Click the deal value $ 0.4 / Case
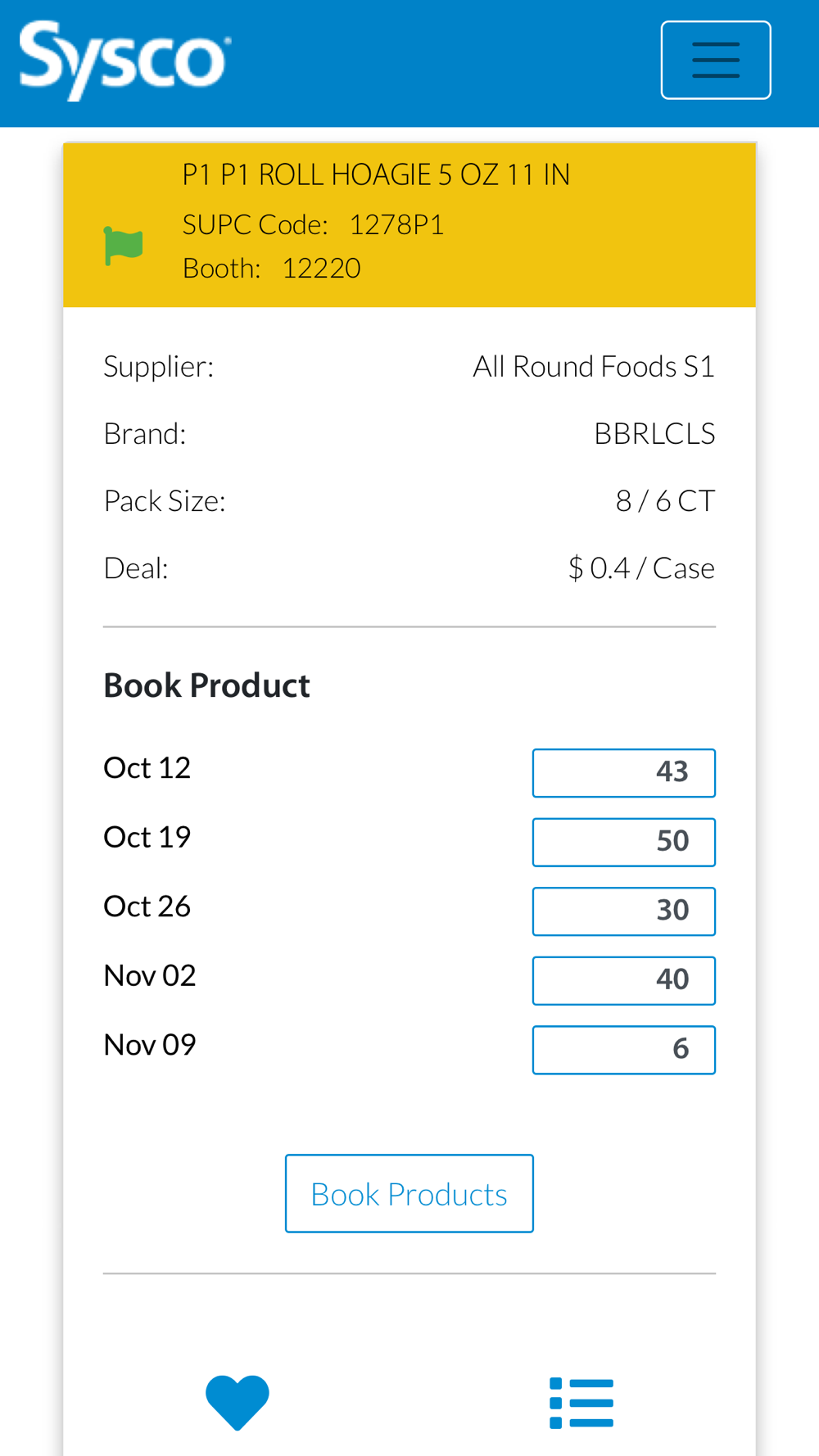This screenshot has width=819, height=1456. [640, 567]
